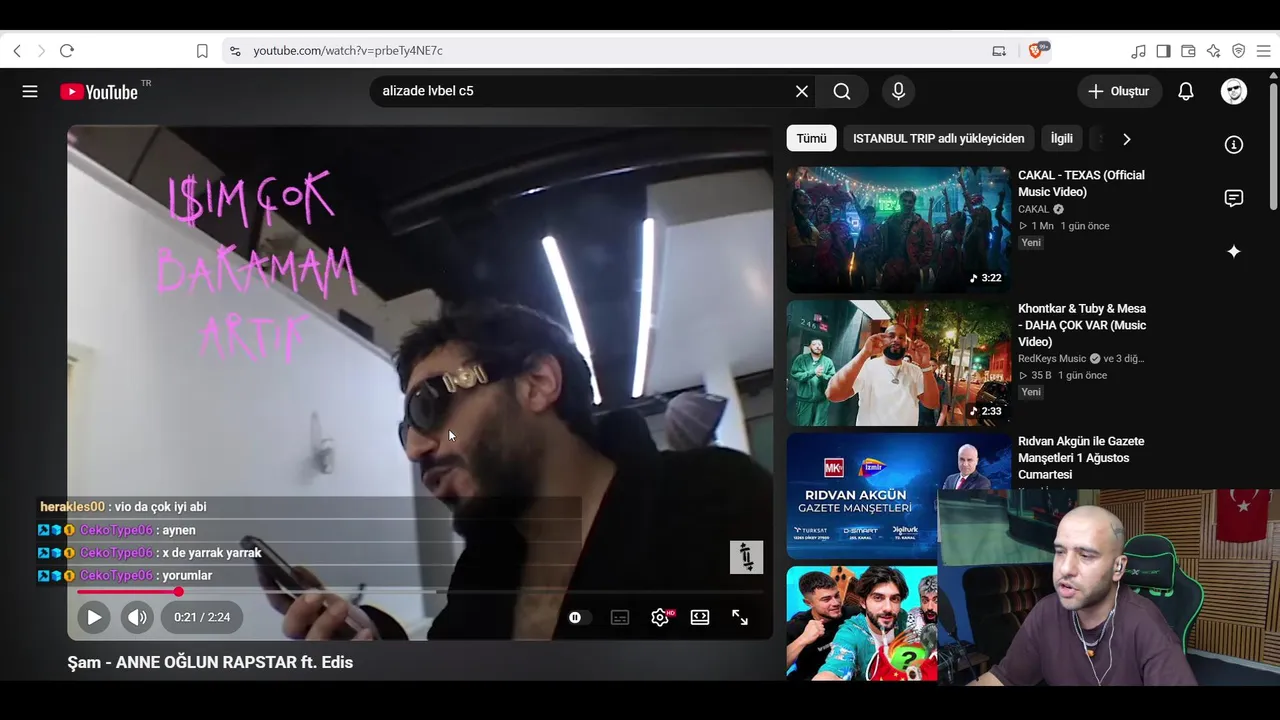Open the sidebar info circle icon
1280x720 pixels.
coord(1234,145)
